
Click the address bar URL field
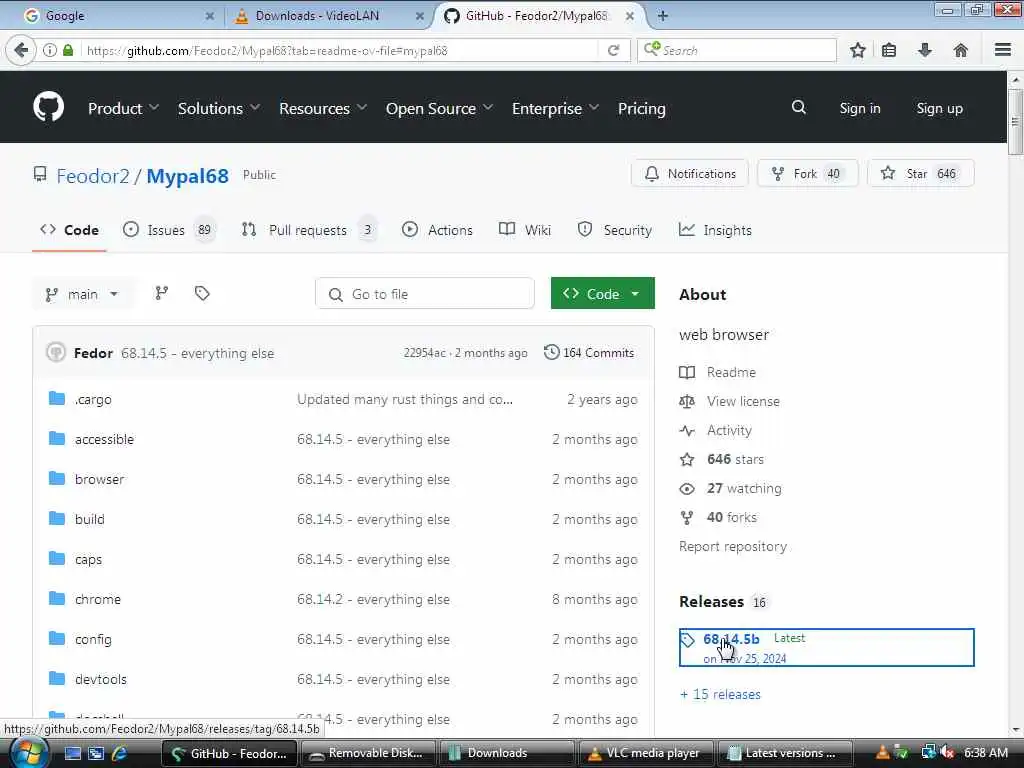[340, 50]
